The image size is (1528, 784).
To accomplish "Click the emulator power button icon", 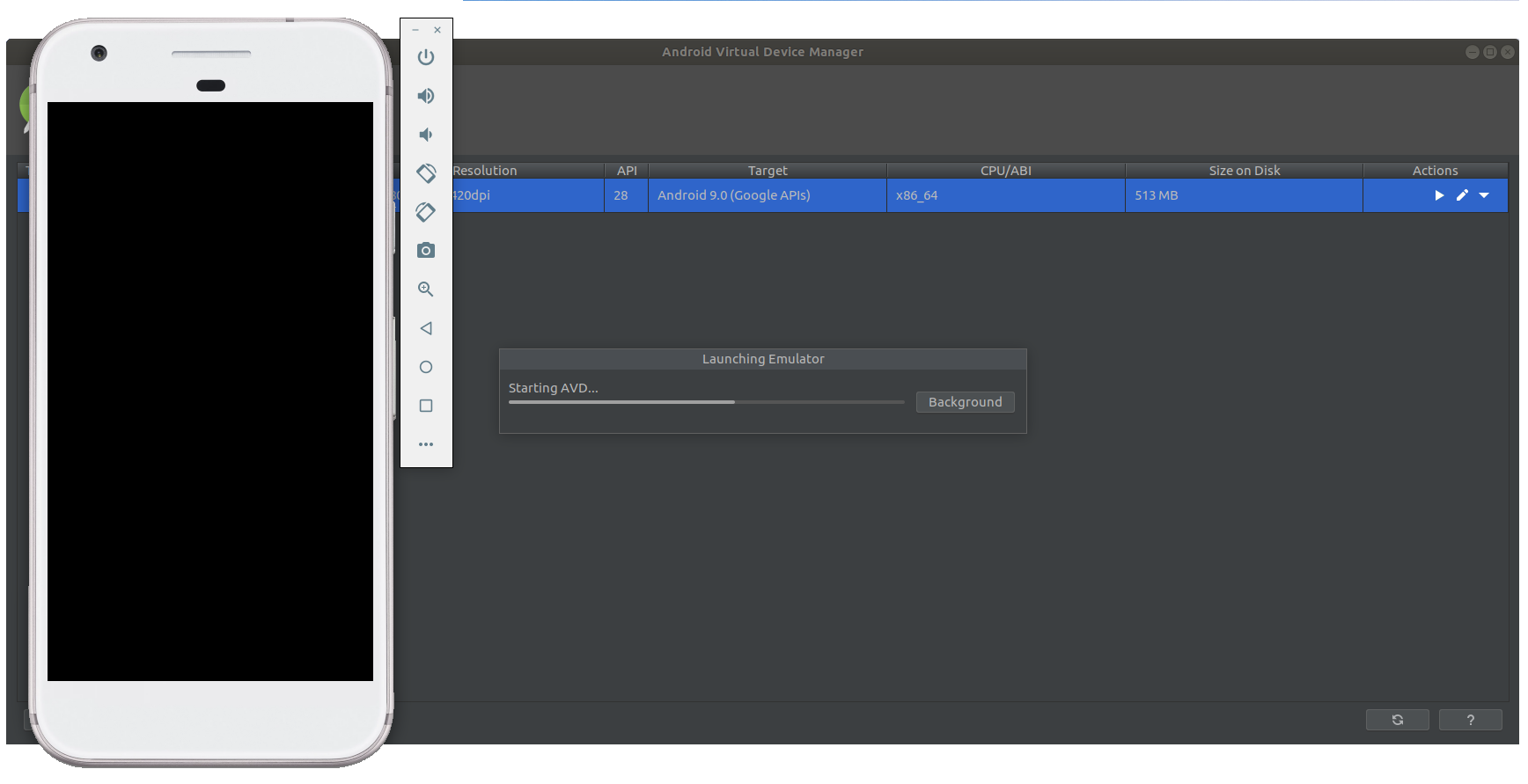I will click(426, 57).
